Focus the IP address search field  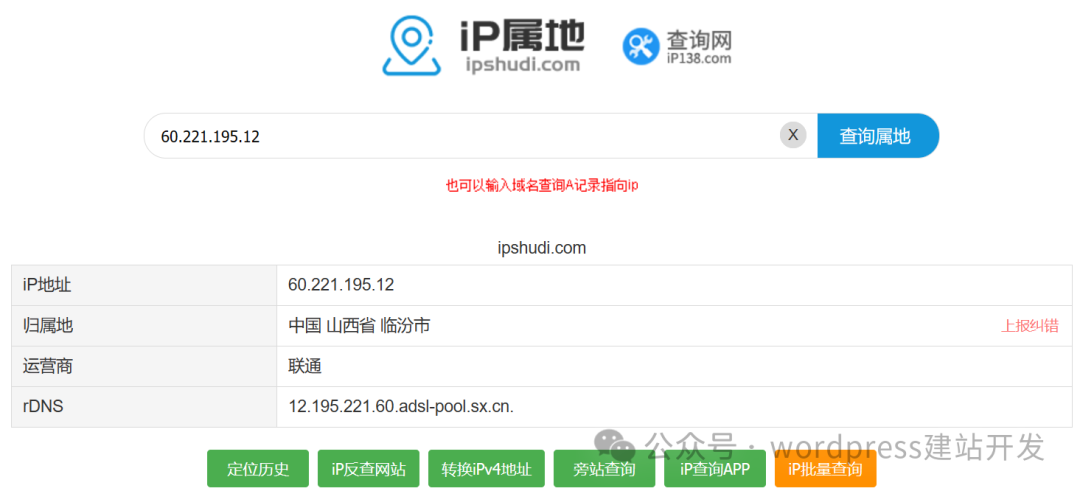pos(460,136)
